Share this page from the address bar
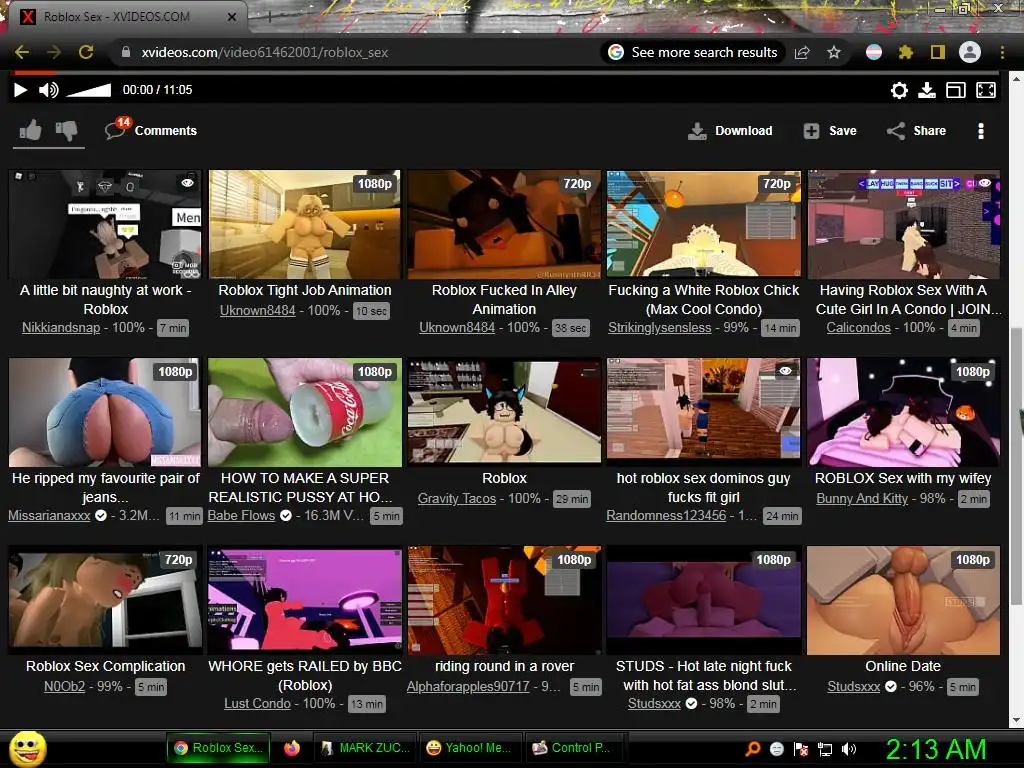The height and width of the screenshot is (768, 1024). tap(803, 52)
